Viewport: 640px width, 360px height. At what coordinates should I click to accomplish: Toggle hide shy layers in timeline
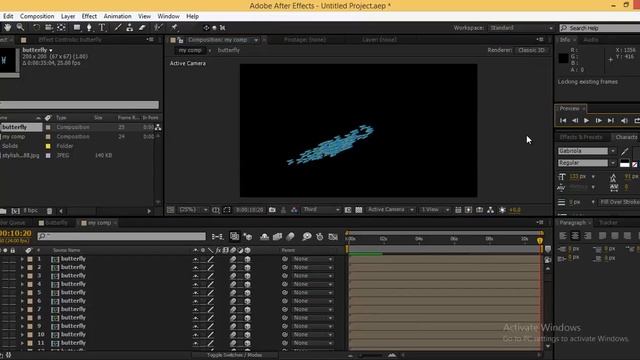tap(264, 237)
